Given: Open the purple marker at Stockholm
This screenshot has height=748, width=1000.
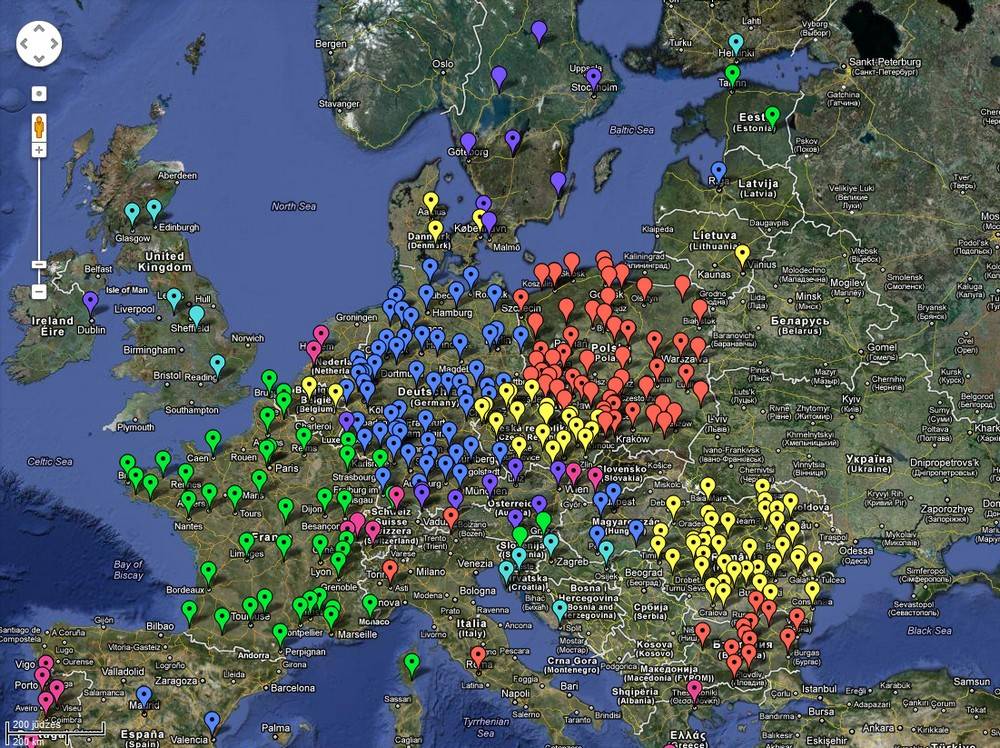Looking at the screenshot, I should 593,76.
